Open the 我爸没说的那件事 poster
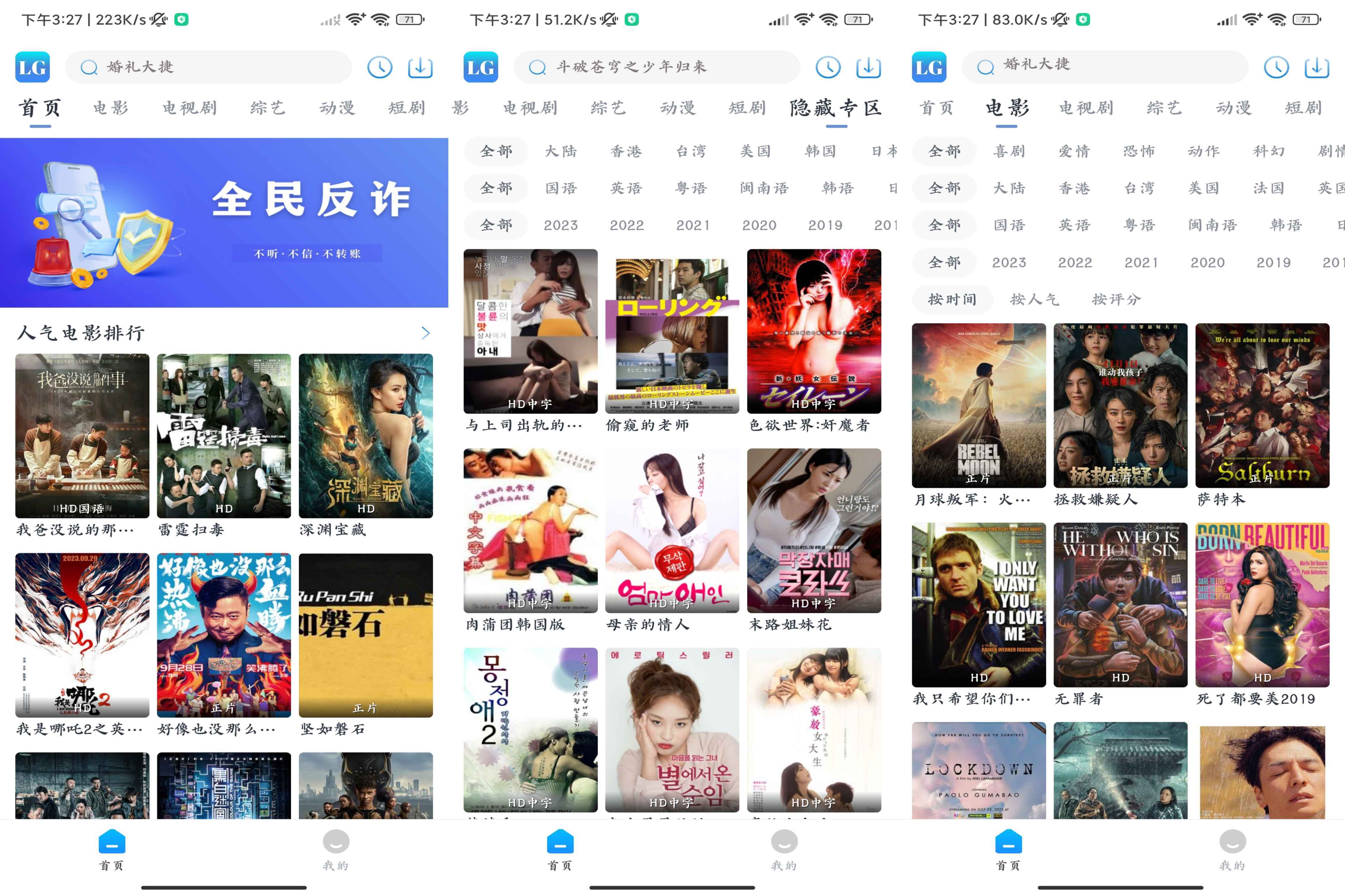This screenshot has width=1345, height=896. (x=82, y=436)
